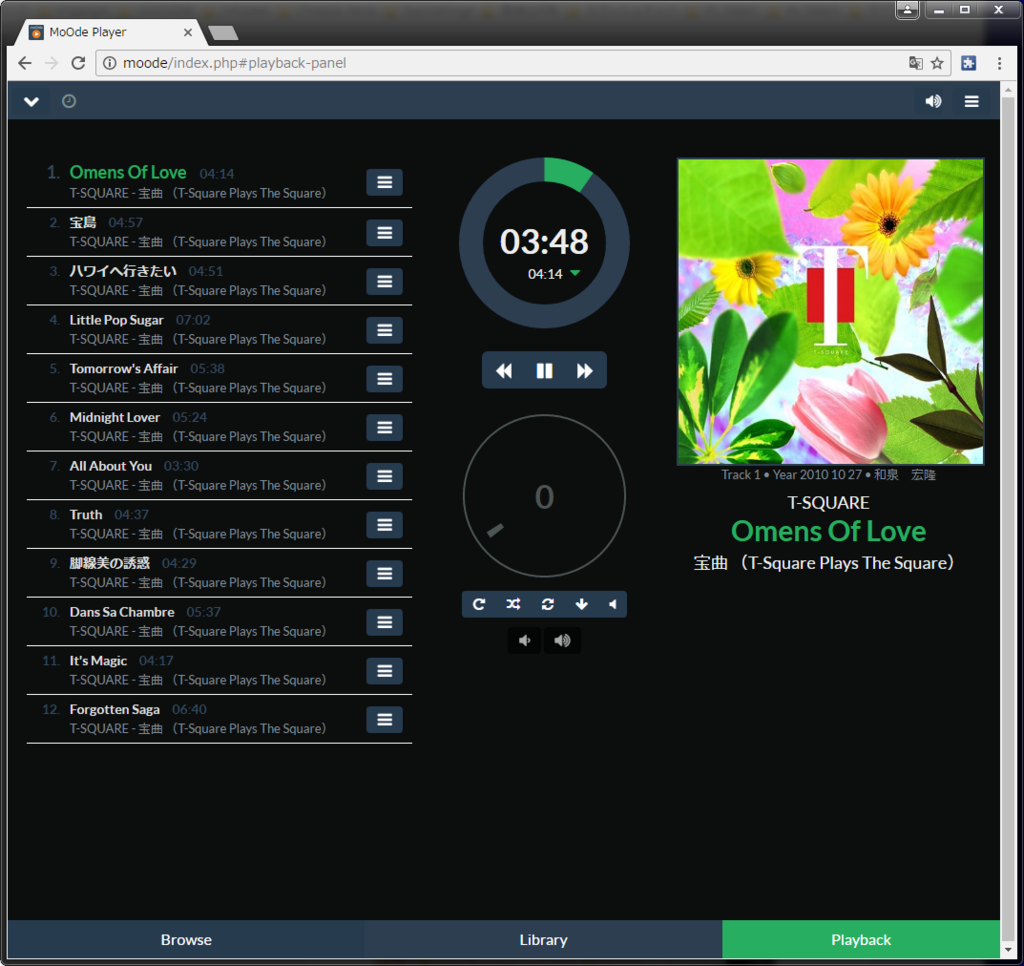Viewport: 1024px width, 966px height.
Task: Switch to the Browse tab
Action: tap(186, 939)
